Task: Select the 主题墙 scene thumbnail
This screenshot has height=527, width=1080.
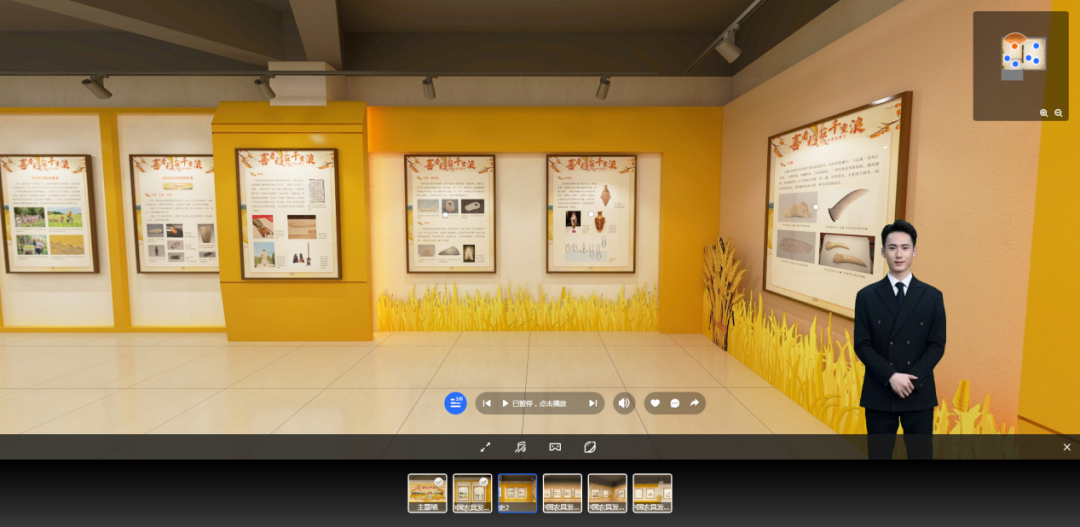Action: (x=427, y=493)
